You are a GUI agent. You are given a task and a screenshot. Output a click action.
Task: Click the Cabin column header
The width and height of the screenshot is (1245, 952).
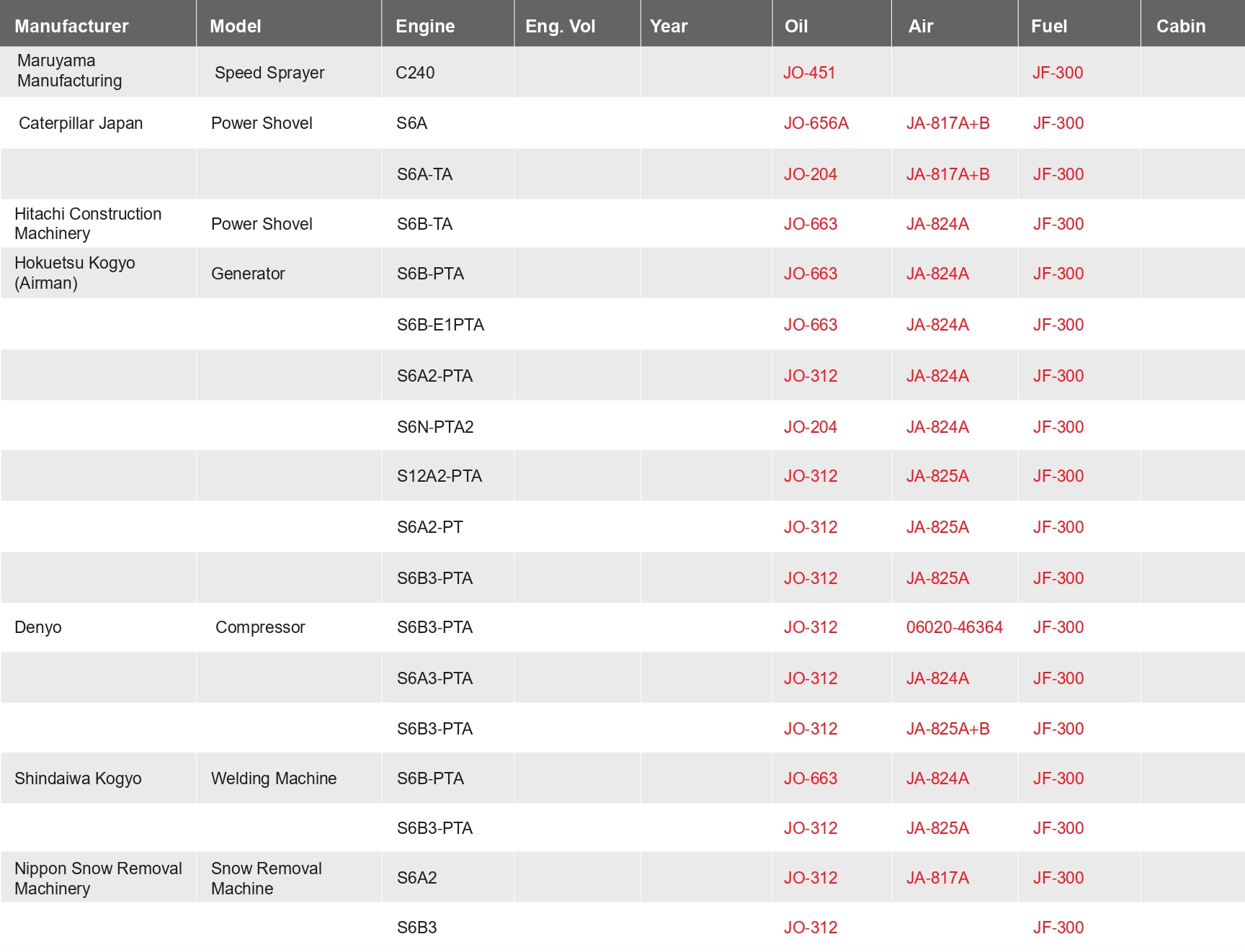click(x=1180, y=26)
